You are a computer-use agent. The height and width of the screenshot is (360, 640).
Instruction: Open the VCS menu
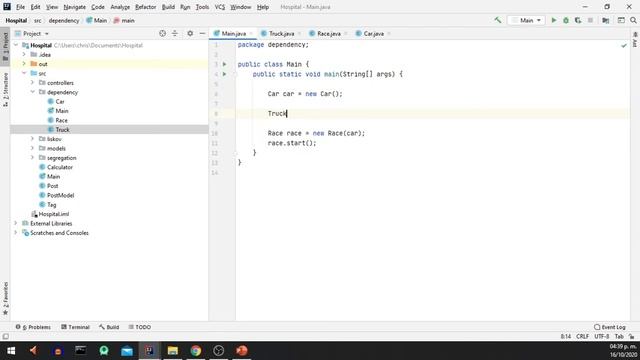click(220, 7)
